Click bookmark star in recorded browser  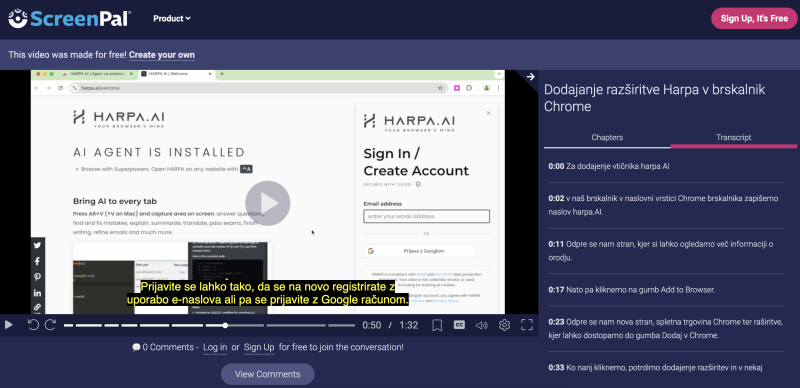440,88
